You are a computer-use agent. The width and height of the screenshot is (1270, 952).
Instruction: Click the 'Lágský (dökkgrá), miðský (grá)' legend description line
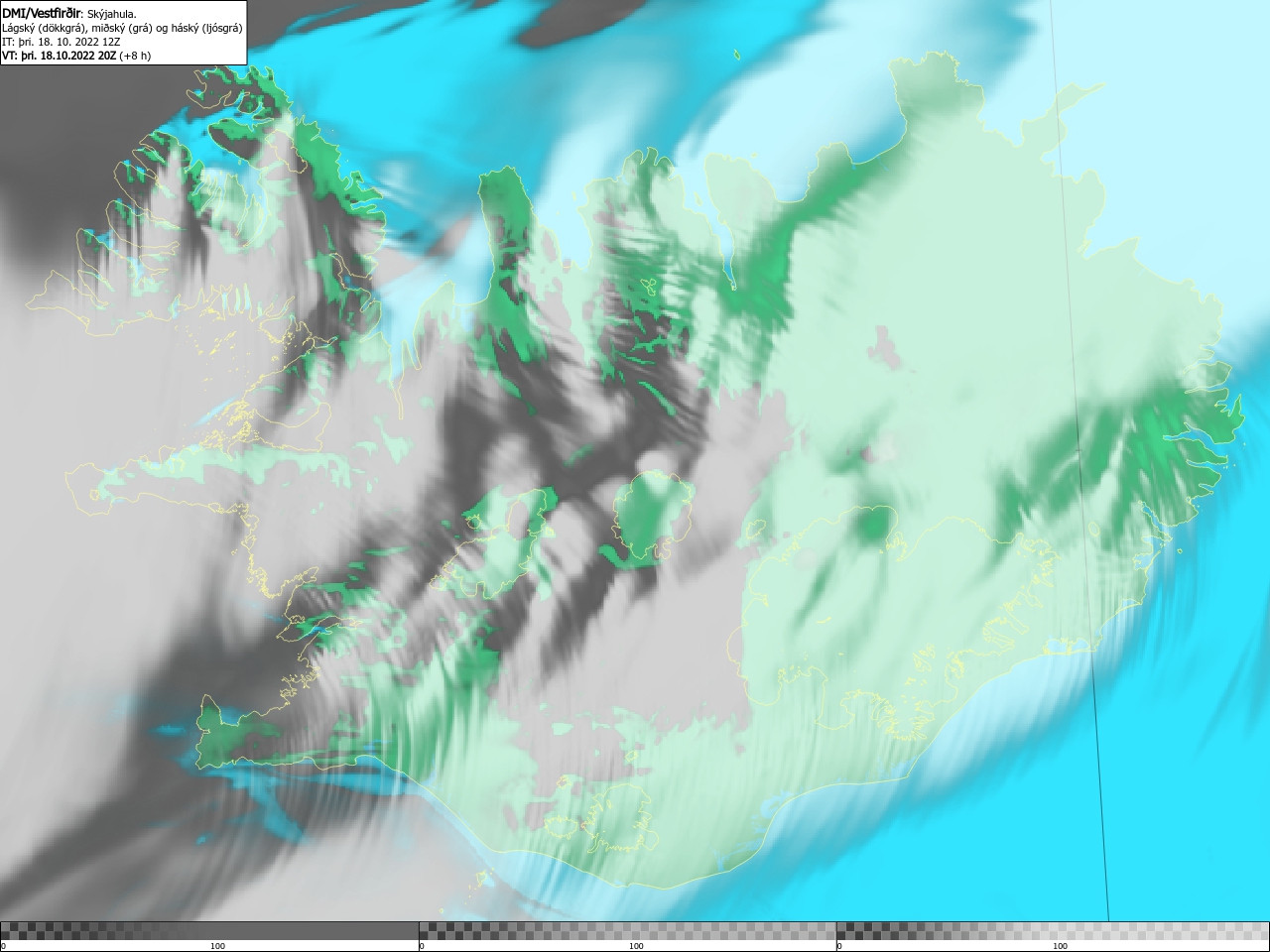tap(122, 28)
